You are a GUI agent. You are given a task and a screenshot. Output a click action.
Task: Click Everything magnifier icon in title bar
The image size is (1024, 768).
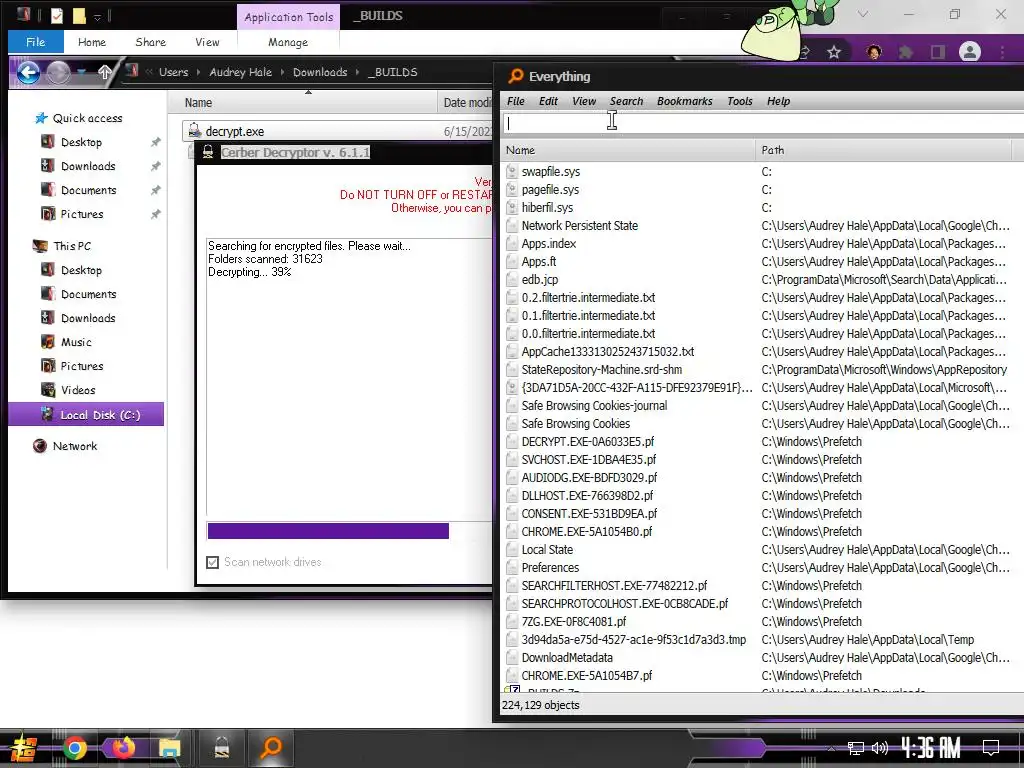pyautogui.click(x=515, y=76)
